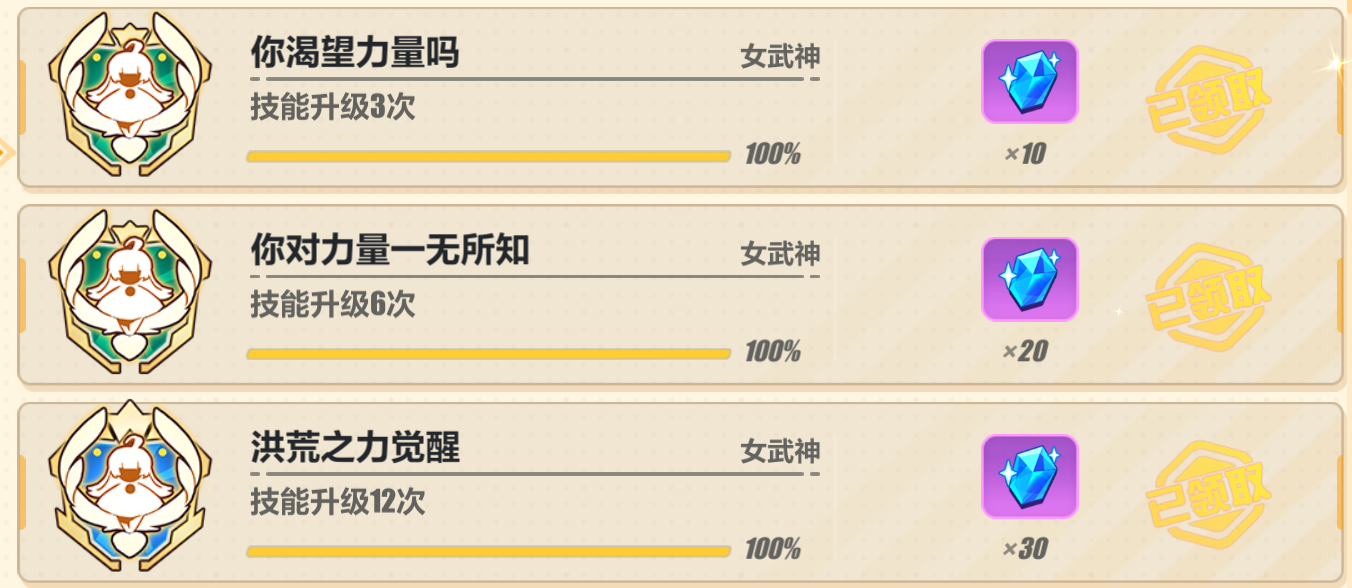
Task: Click the 女武神 tag on third row
Action: tap(780, 452)
